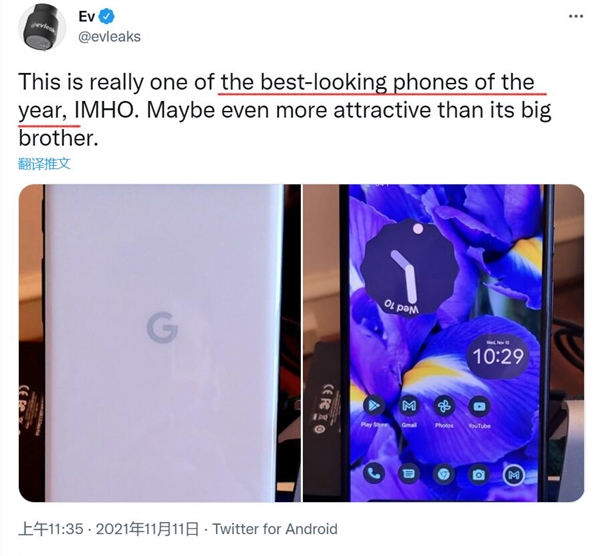This screenshot has height=556, width=600.
Task: Tap the analog clock widget
Action: 409,268
